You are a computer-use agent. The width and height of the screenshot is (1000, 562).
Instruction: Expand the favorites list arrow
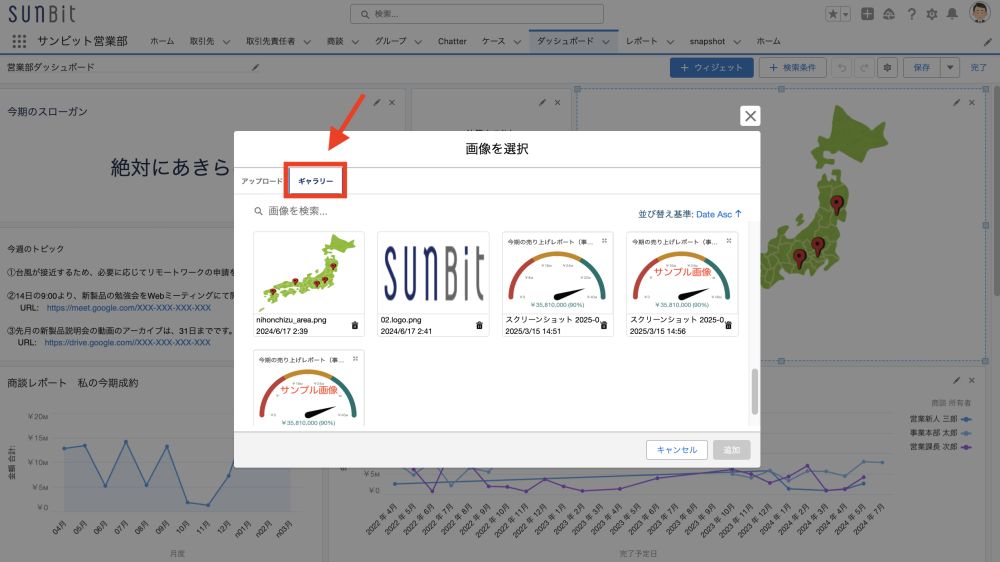[846, 13]
